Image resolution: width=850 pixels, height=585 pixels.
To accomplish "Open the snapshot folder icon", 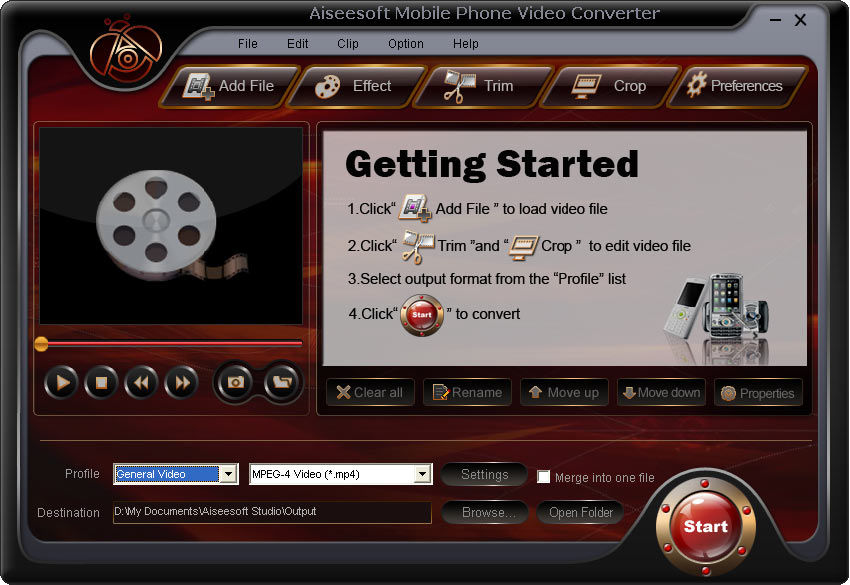I will [282, 382].
